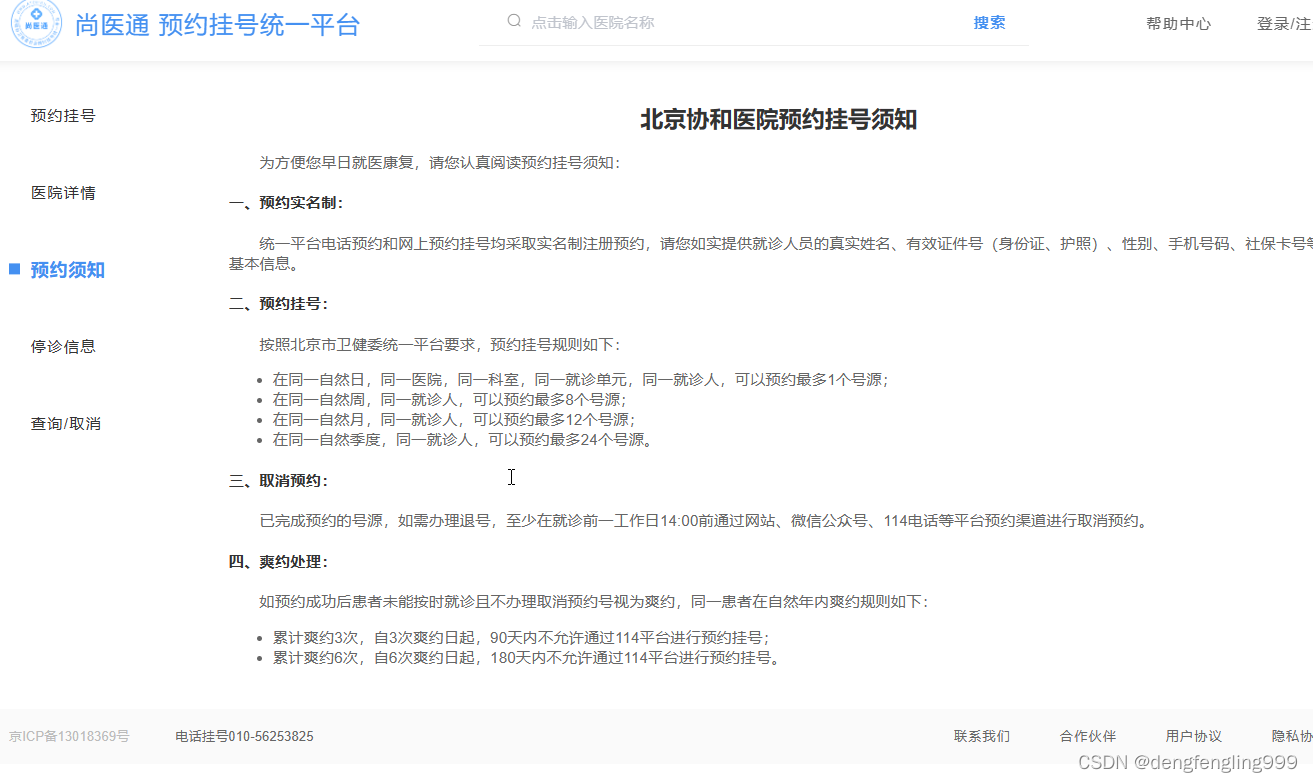
Task: Click the magnifier icon in search box
Action: 514,21
